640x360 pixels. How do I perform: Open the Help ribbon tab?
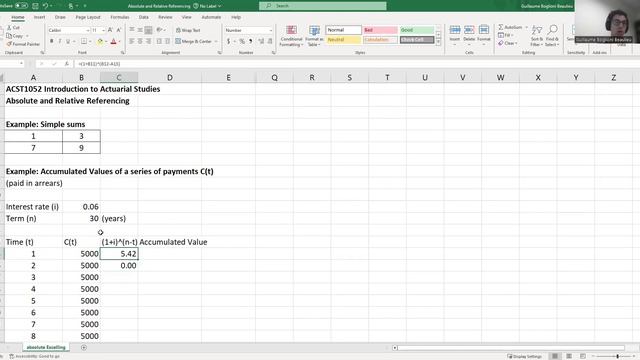(236, 17)
